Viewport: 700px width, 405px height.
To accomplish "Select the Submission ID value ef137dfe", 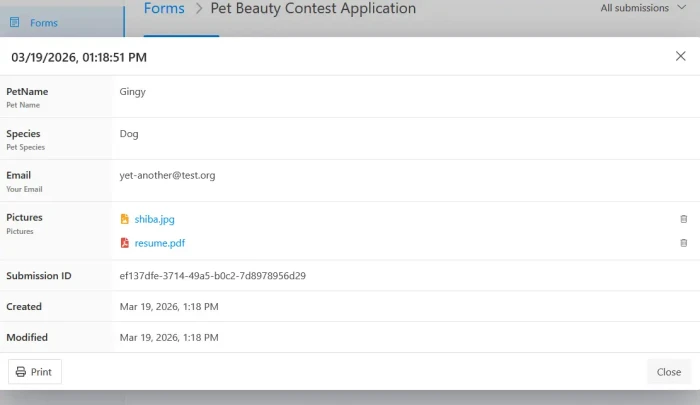I will point(212,276).
